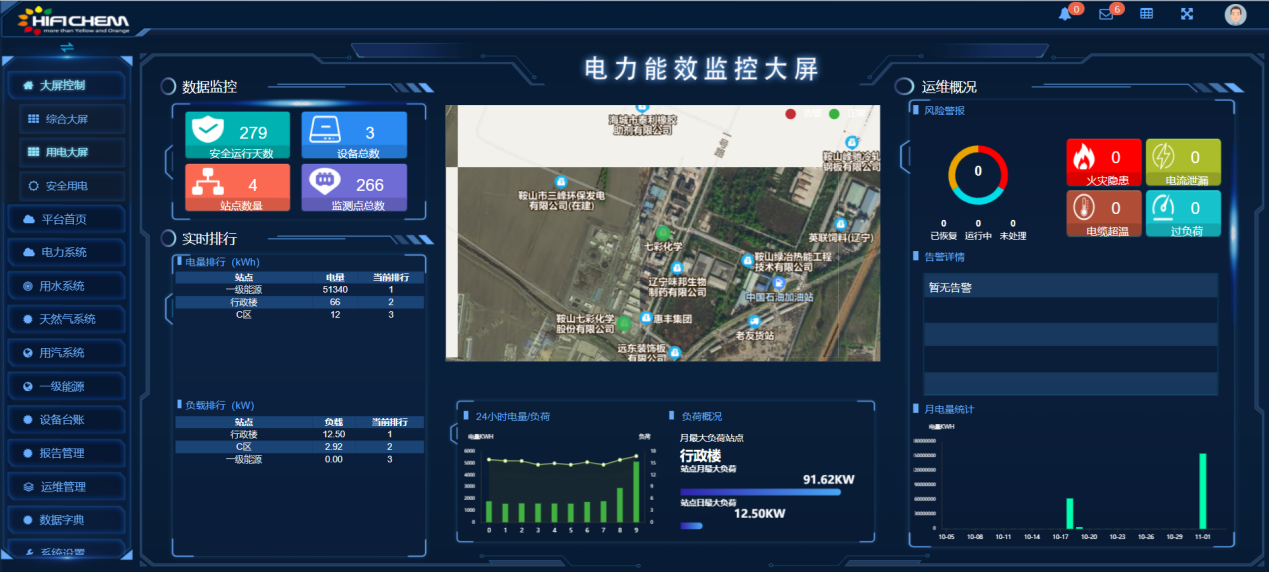Open the mail envelope messages icon

[1105, 14]
